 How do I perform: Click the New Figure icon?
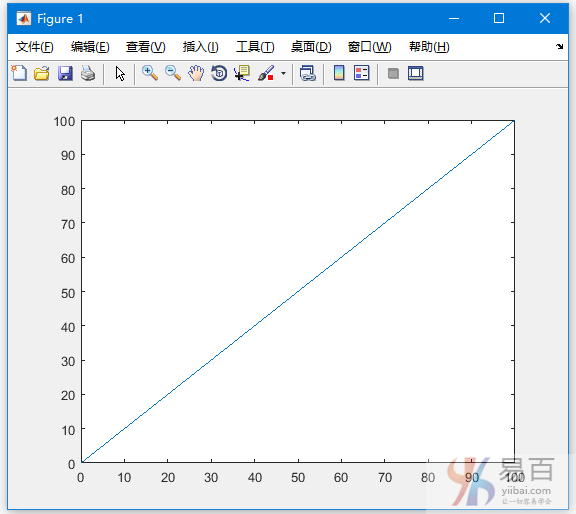pyautogui.click(x=19, y=73)
